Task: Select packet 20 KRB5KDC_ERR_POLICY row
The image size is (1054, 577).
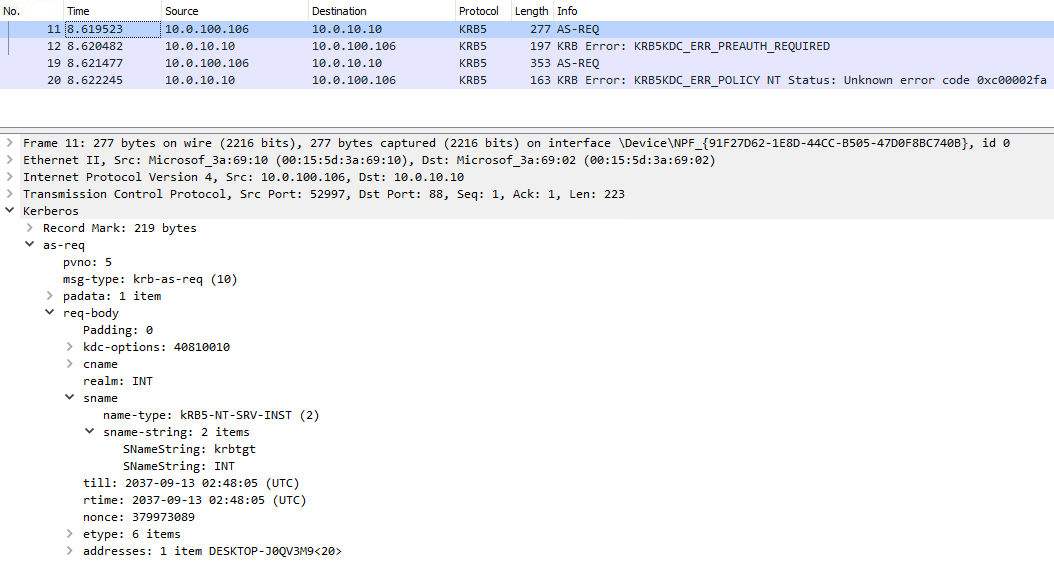Action: (x=527, y=80)
